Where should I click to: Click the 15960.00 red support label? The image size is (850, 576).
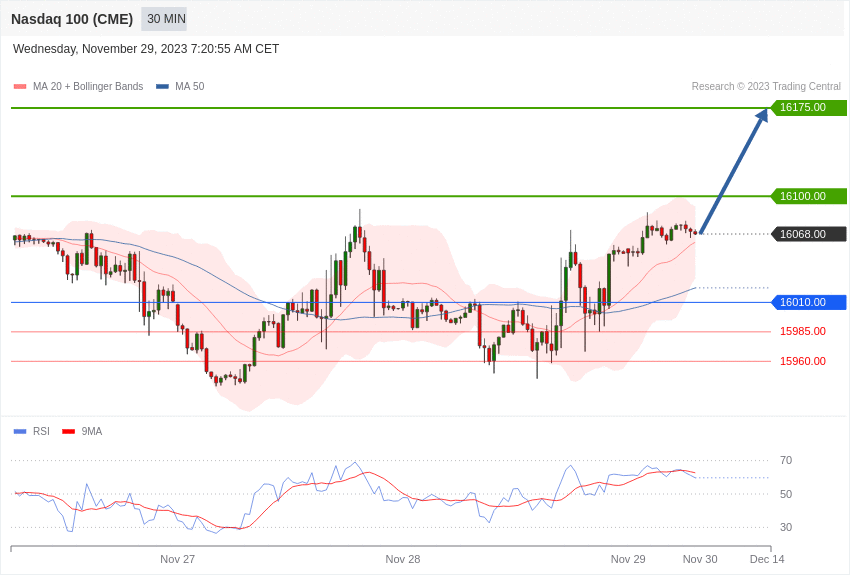803,361
